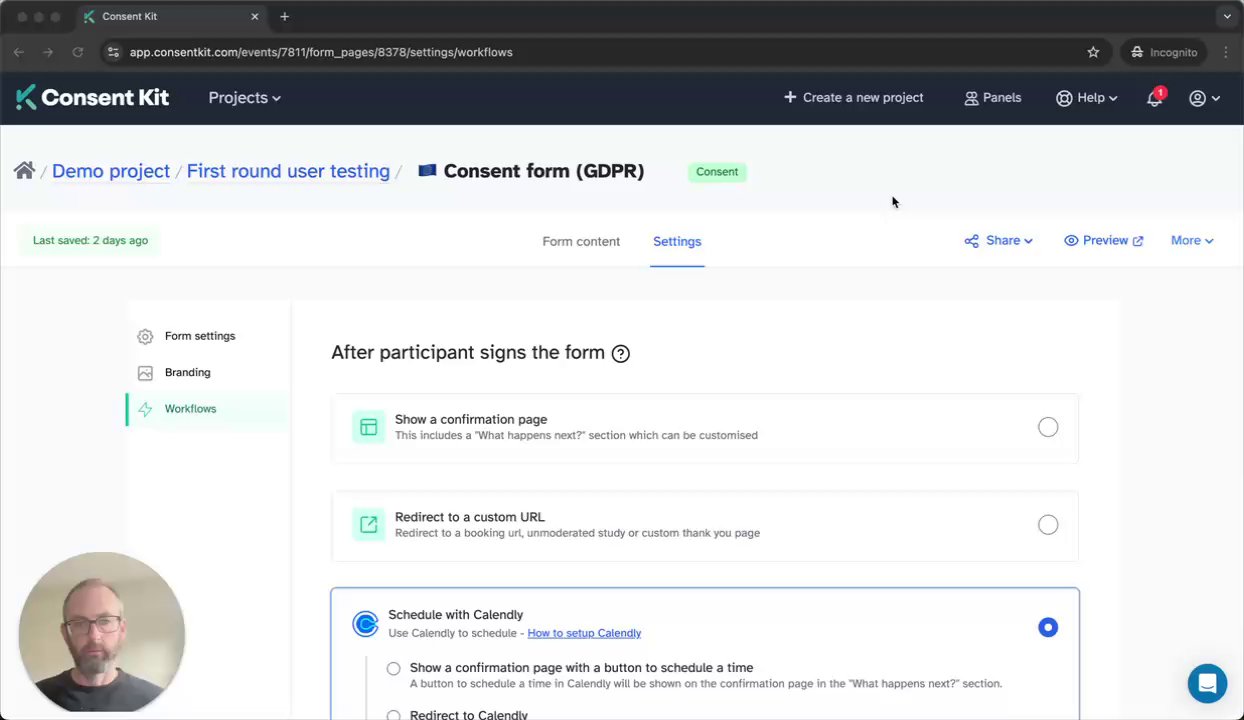Click the presenter webcam thumbnail

click(x=101, y=632)
